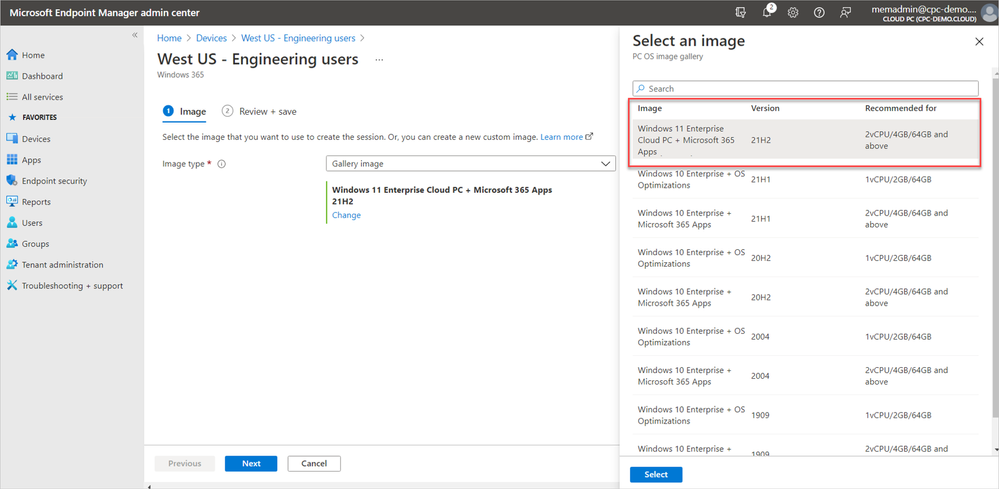Screen dimensions: 999x489
Task: Click the Recommended for column header
Action: [x=900, y=108]
